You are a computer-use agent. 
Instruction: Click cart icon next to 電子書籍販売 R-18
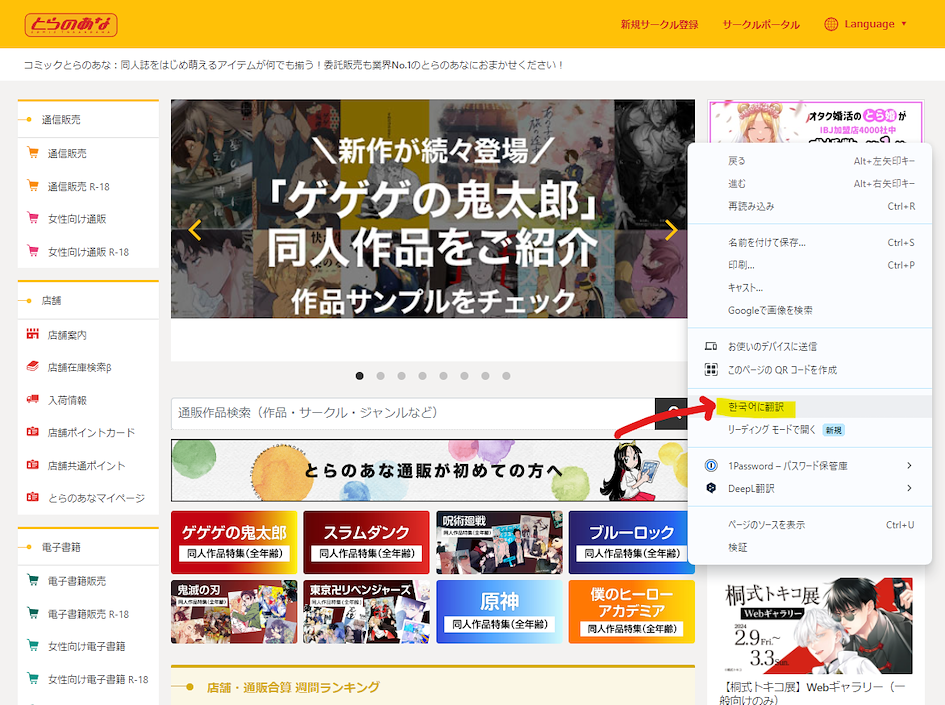coord(33,613)
